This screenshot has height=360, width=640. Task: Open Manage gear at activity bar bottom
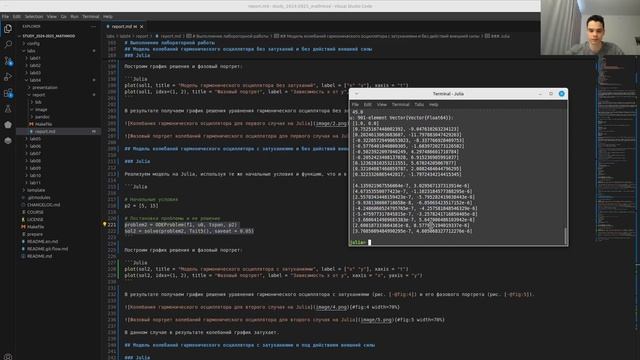point(8,356)
